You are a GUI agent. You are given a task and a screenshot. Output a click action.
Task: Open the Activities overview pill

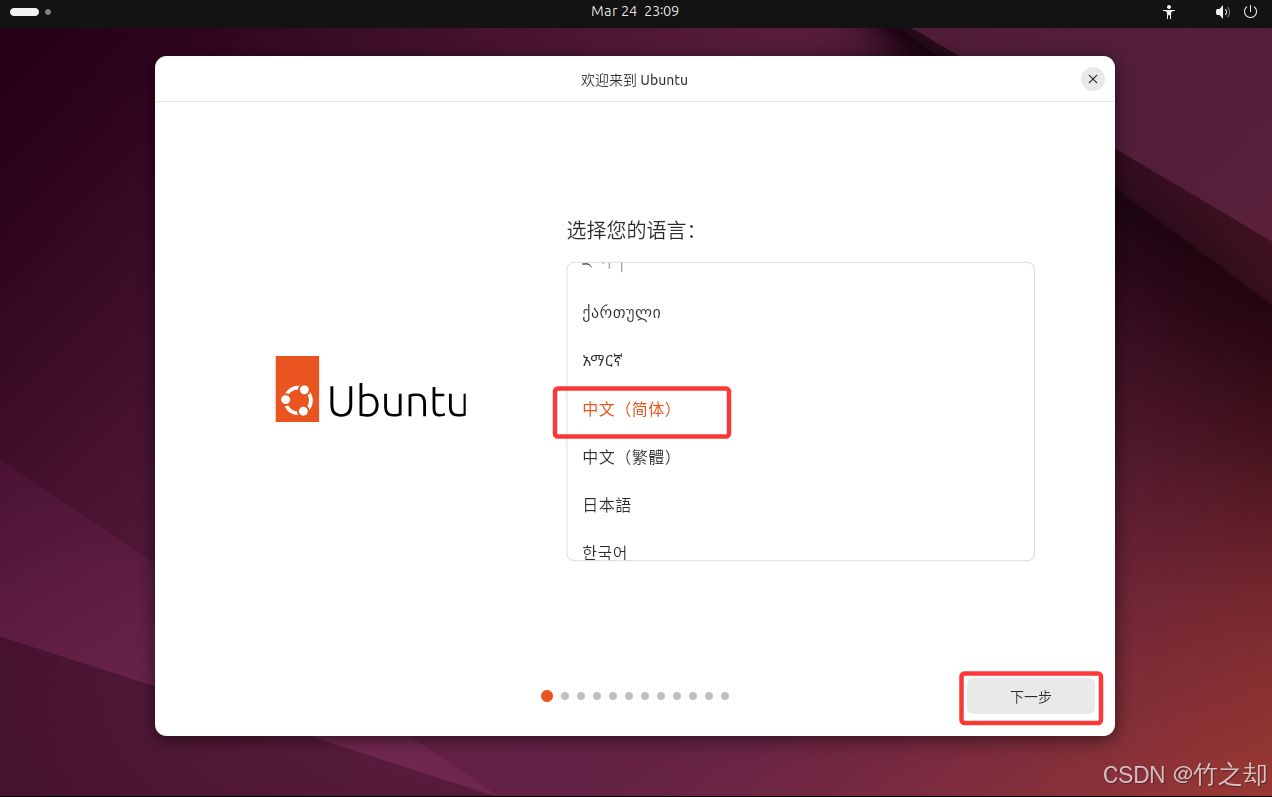tap(30, 12)
